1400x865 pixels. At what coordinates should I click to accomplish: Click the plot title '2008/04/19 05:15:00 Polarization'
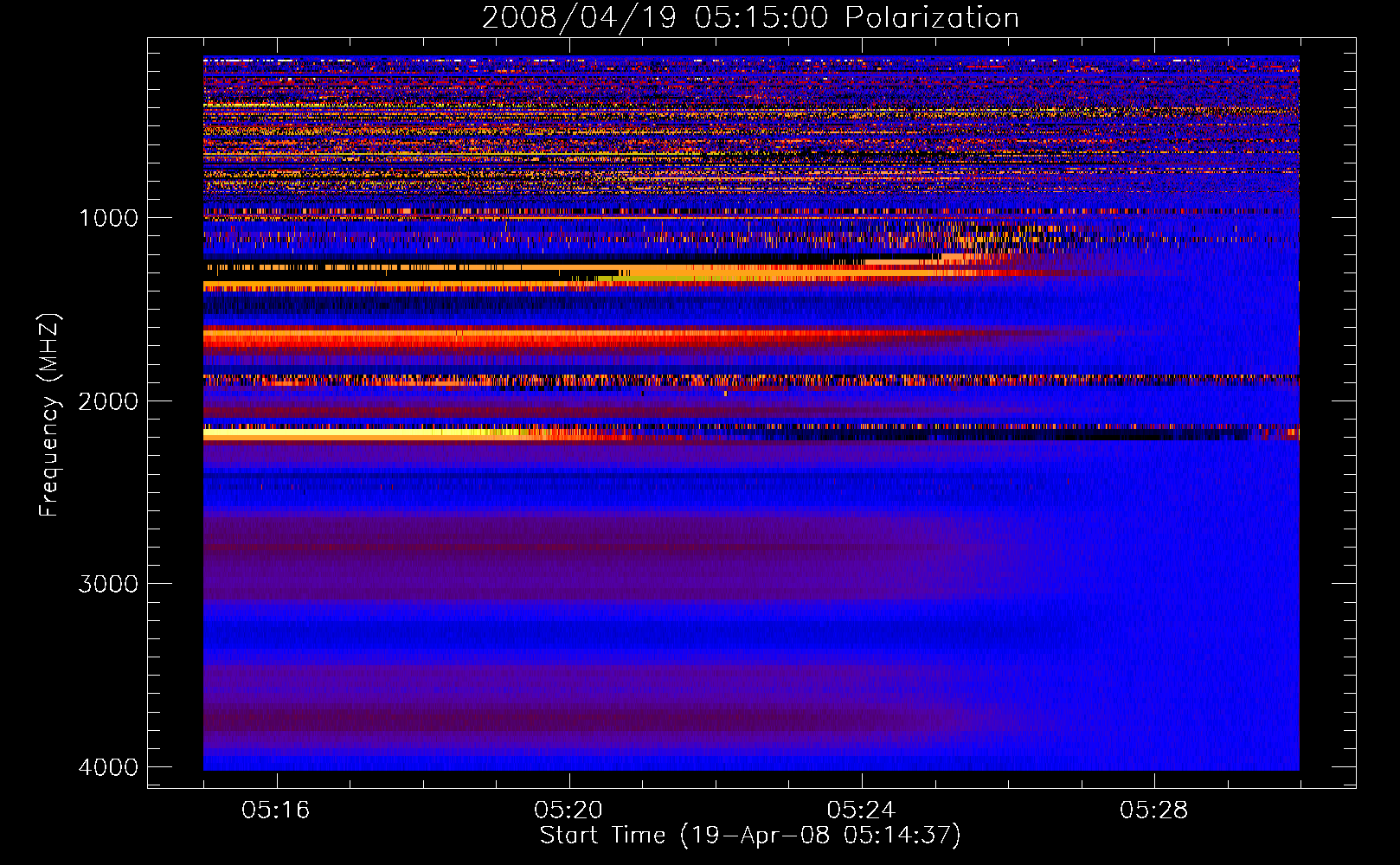coord(750,17)
